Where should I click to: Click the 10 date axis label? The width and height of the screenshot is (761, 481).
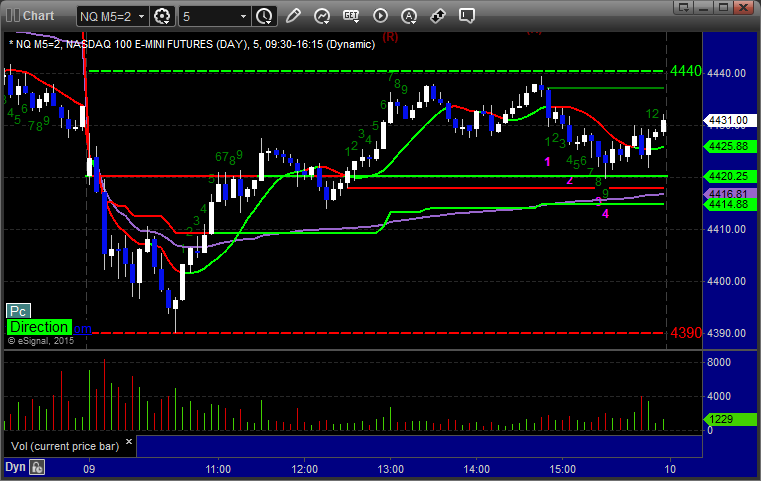[x=670, y=469]
